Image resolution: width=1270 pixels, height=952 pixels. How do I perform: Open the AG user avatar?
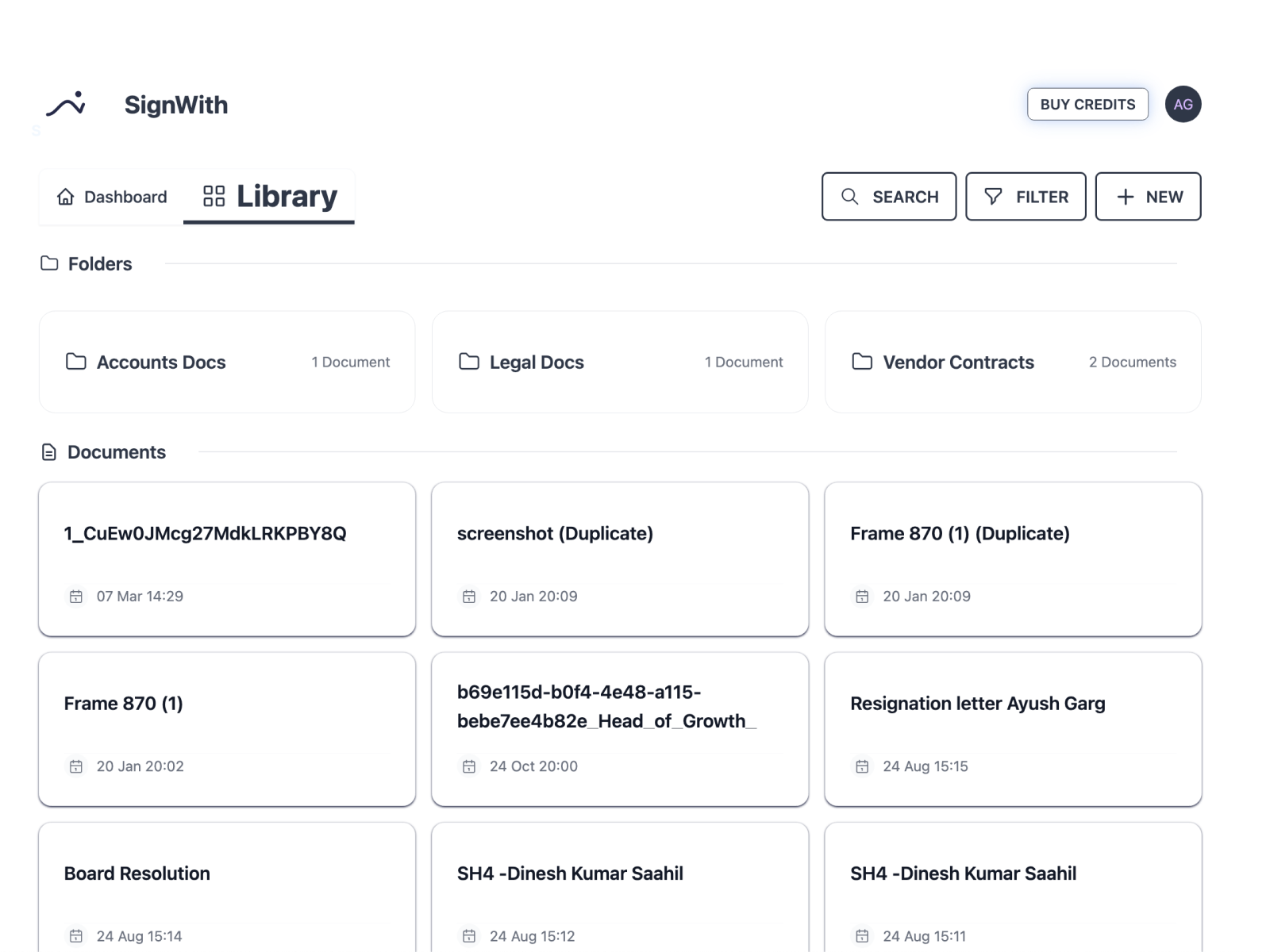[x=1183, y=105]
